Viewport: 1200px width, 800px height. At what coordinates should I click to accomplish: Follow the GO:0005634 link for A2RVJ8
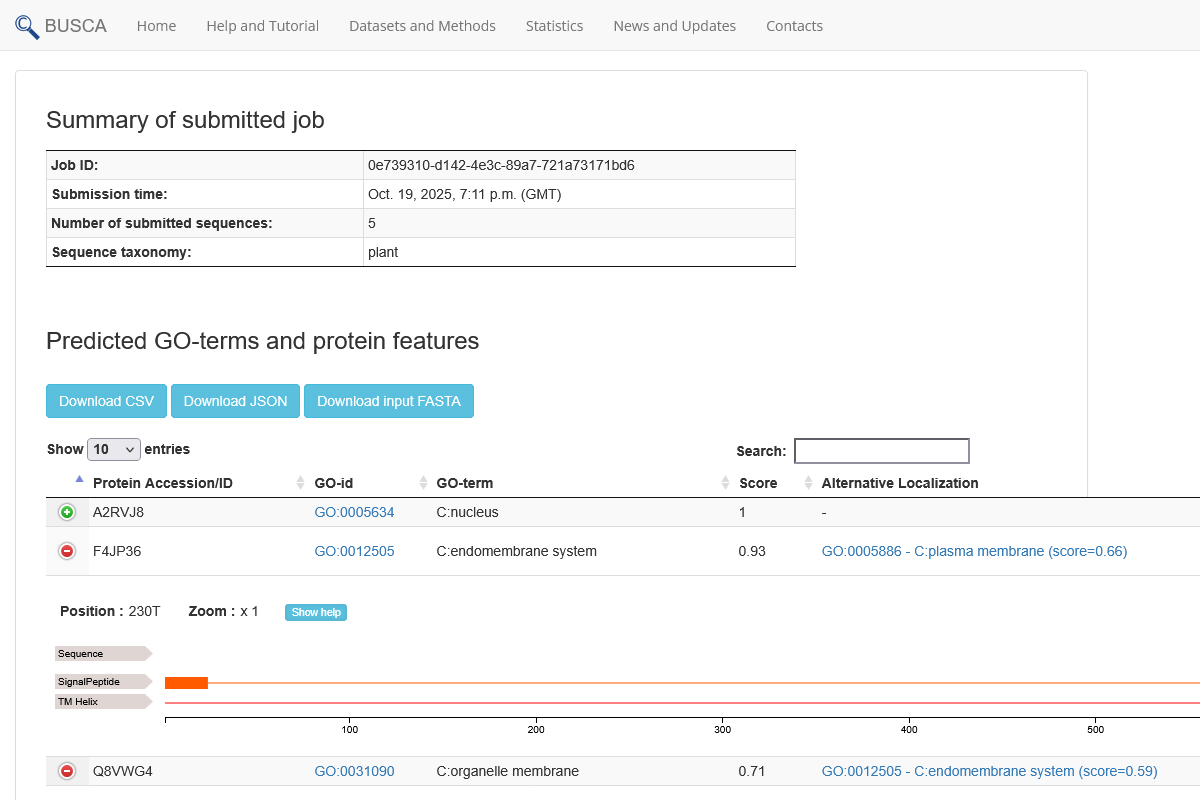tap(354, 512)
